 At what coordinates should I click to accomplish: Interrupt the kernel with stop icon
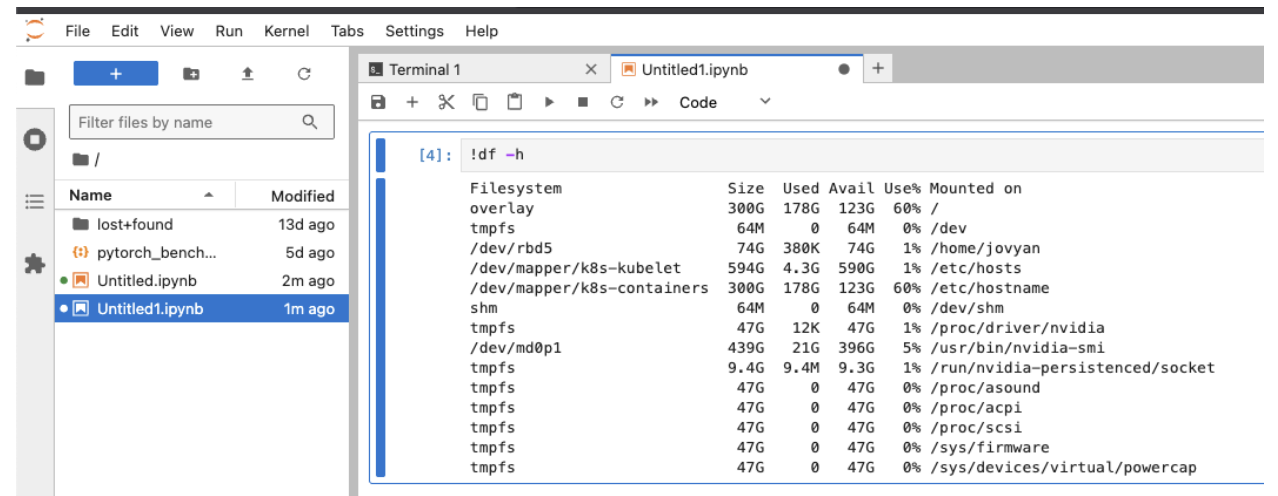pos(583,102)
